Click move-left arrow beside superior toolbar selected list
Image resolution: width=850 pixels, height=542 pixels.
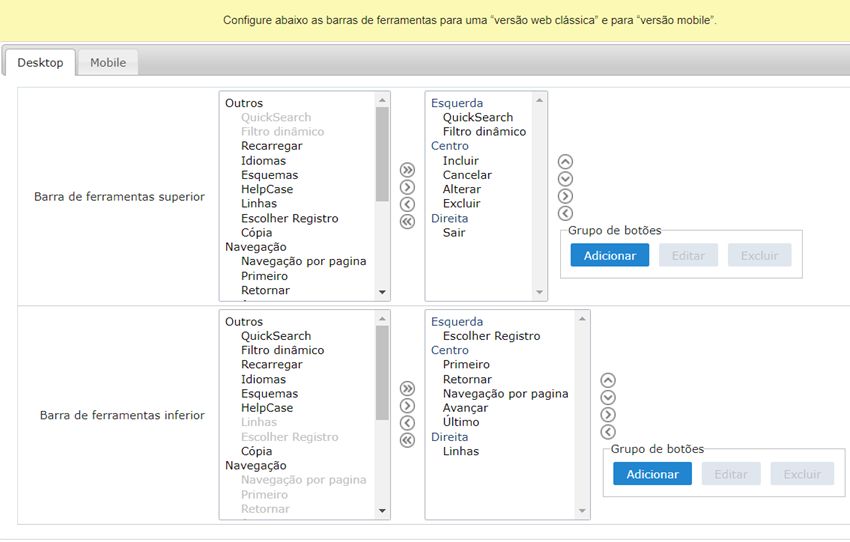click(565, 214)
